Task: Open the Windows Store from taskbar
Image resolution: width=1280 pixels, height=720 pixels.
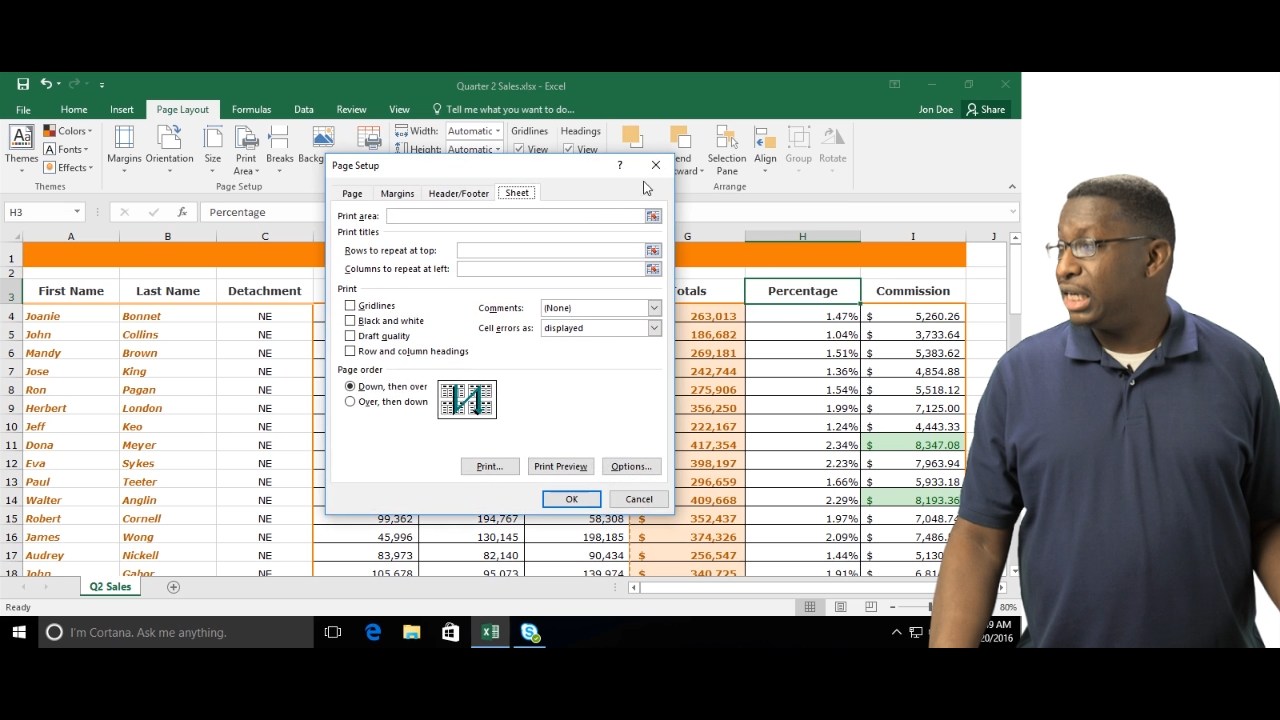Action: [450, 632]
